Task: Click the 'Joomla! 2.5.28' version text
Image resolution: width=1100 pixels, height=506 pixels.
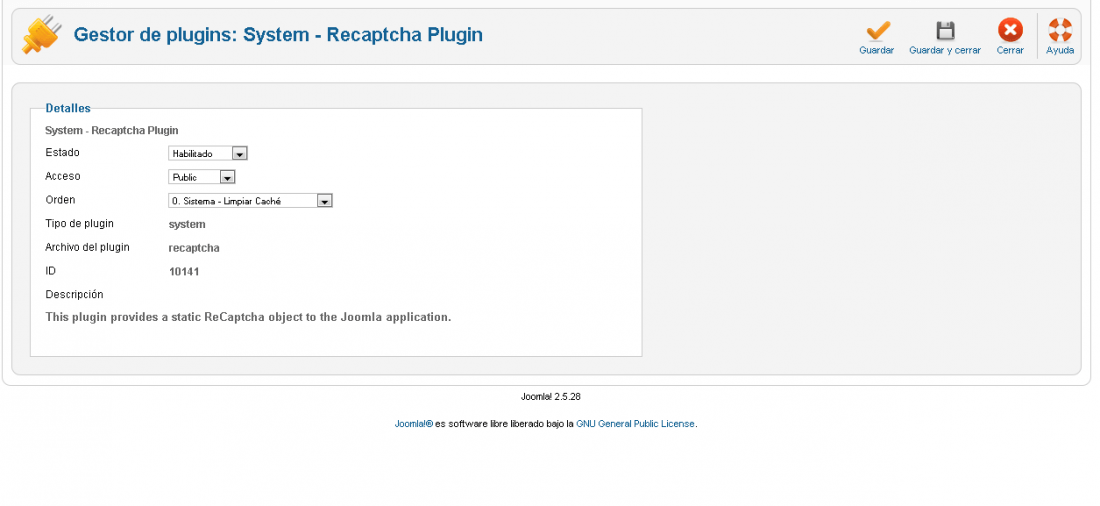Action: [551, 397]
